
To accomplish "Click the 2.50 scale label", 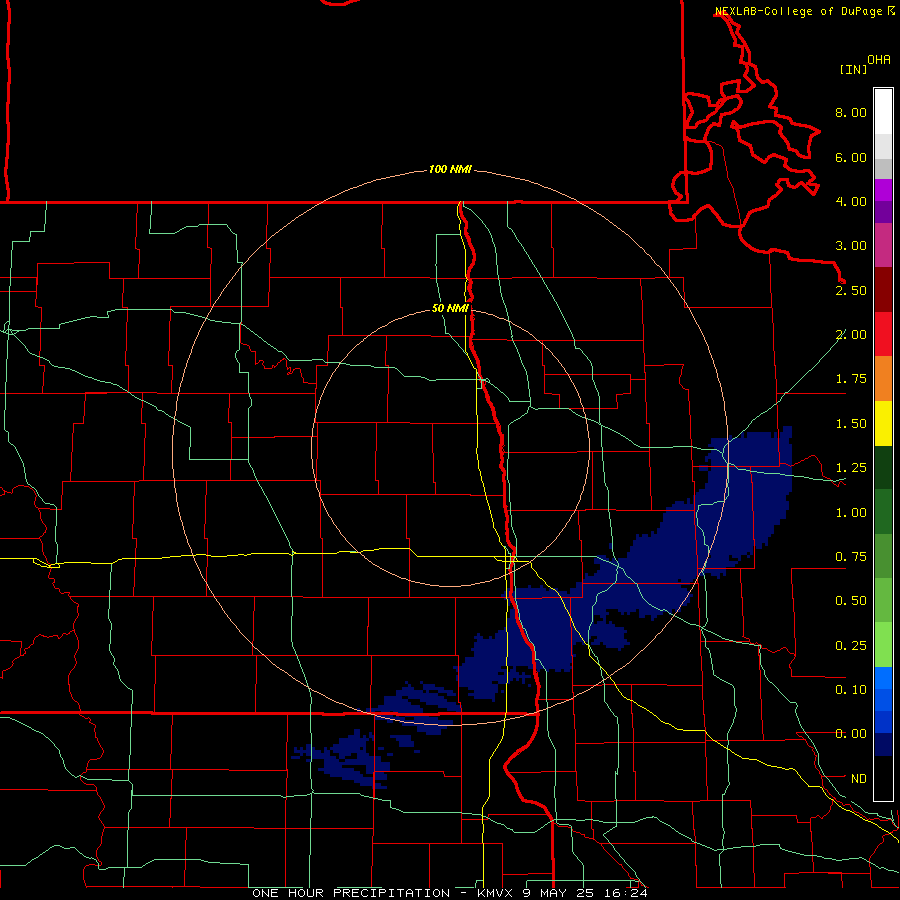I will pos(851,290).
